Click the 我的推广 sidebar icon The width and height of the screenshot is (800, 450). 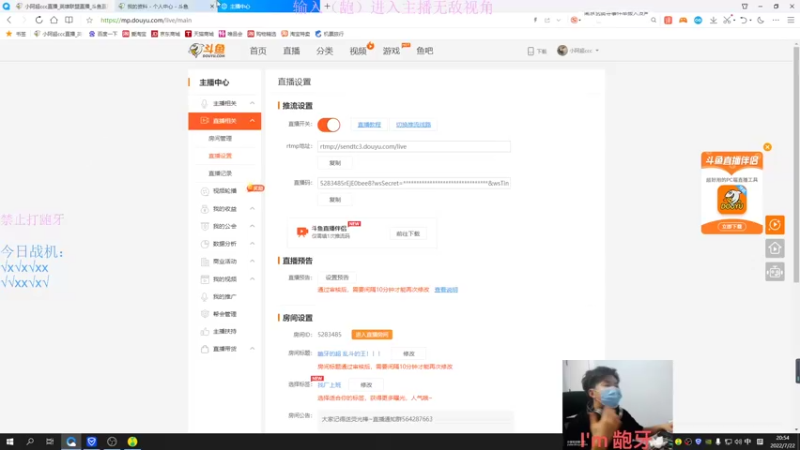tap(205, 297)
